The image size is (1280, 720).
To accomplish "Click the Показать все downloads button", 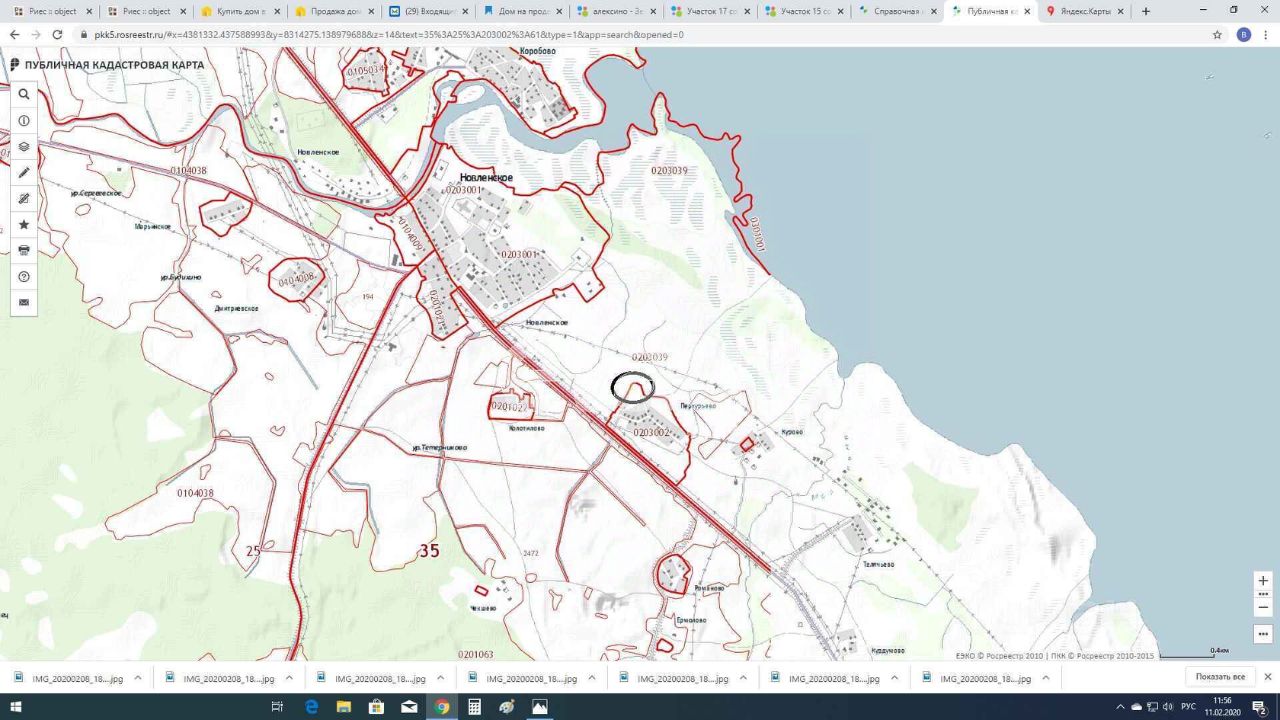I will pyautogui.click(x=1220, y=677).
